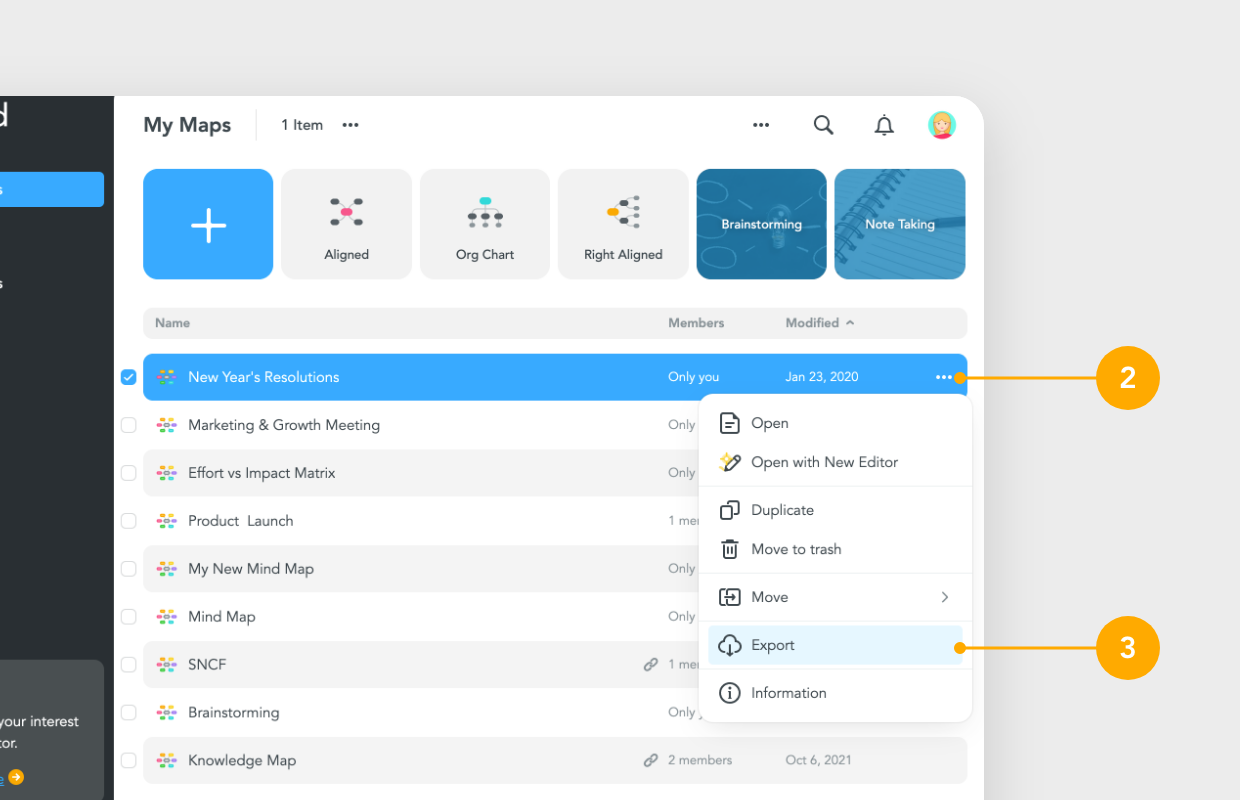Create a new map with the plus button
Screen dimensions: 1240x800
(x=208, y=224)
